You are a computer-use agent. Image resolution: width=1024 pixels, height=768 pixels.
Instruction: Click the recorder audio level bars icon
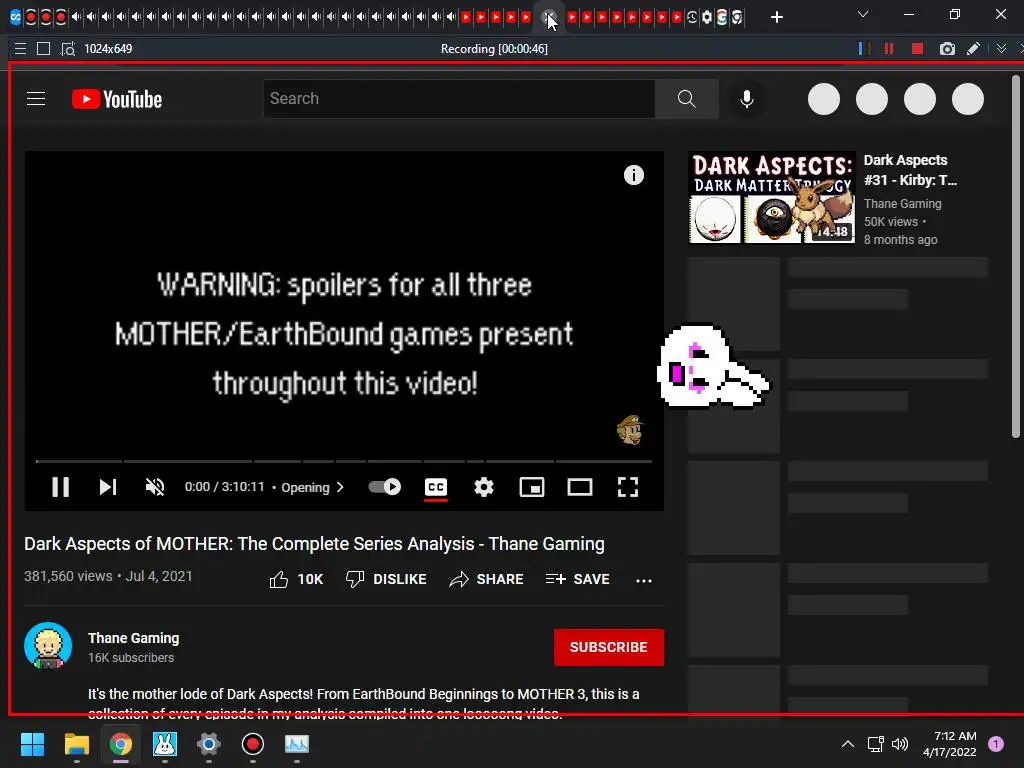(865, 48)
